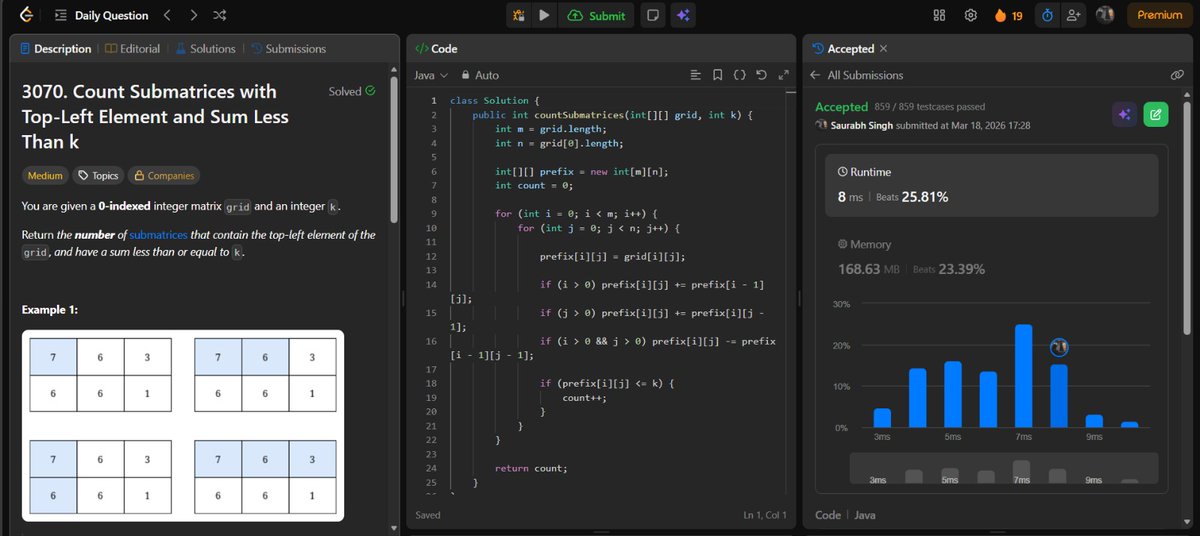The image size is (1200, 536).
Task: Submit the solution
Action: click(596, 15)
